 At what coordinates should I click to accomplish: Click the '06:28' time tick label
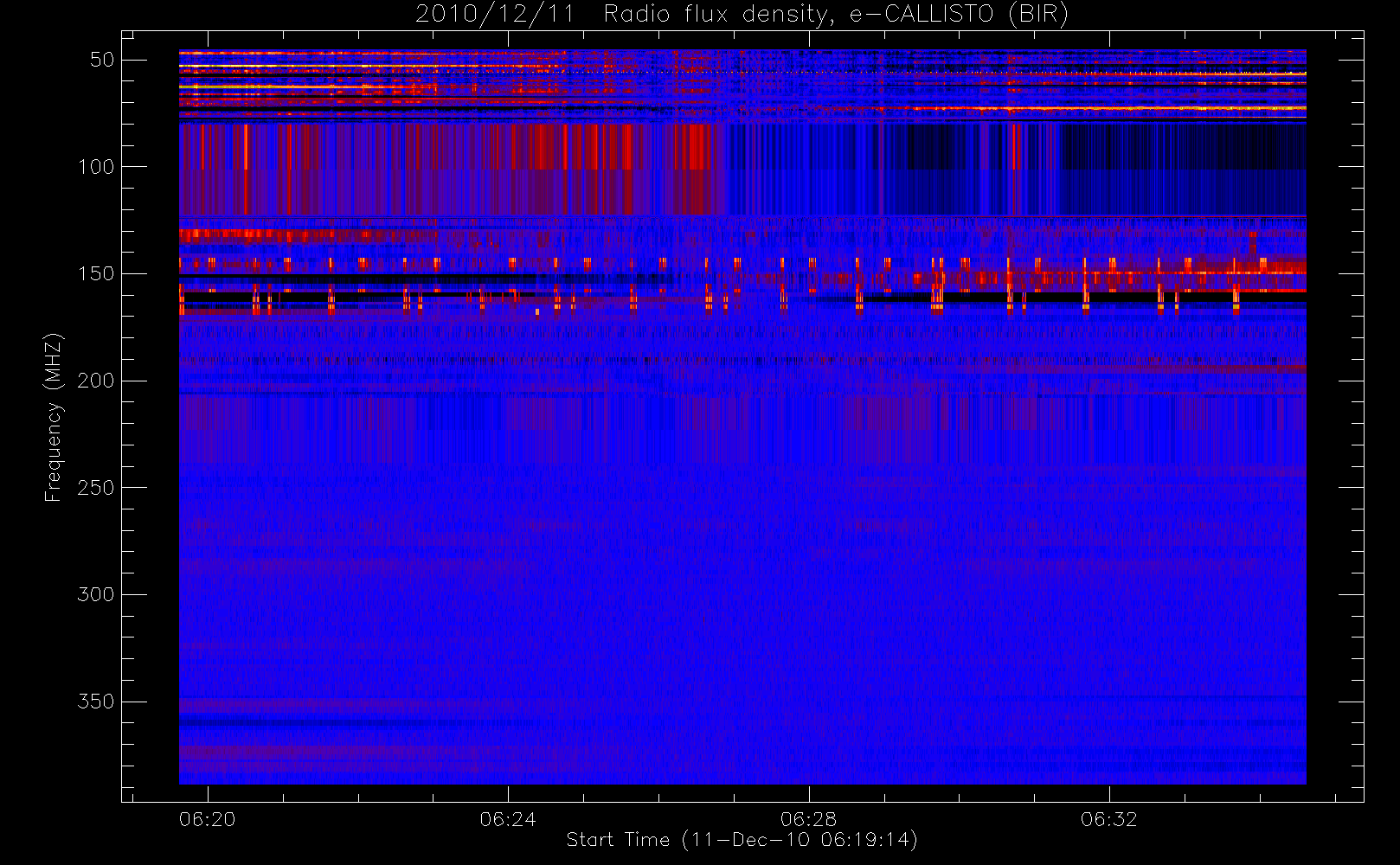coord(808,819)
